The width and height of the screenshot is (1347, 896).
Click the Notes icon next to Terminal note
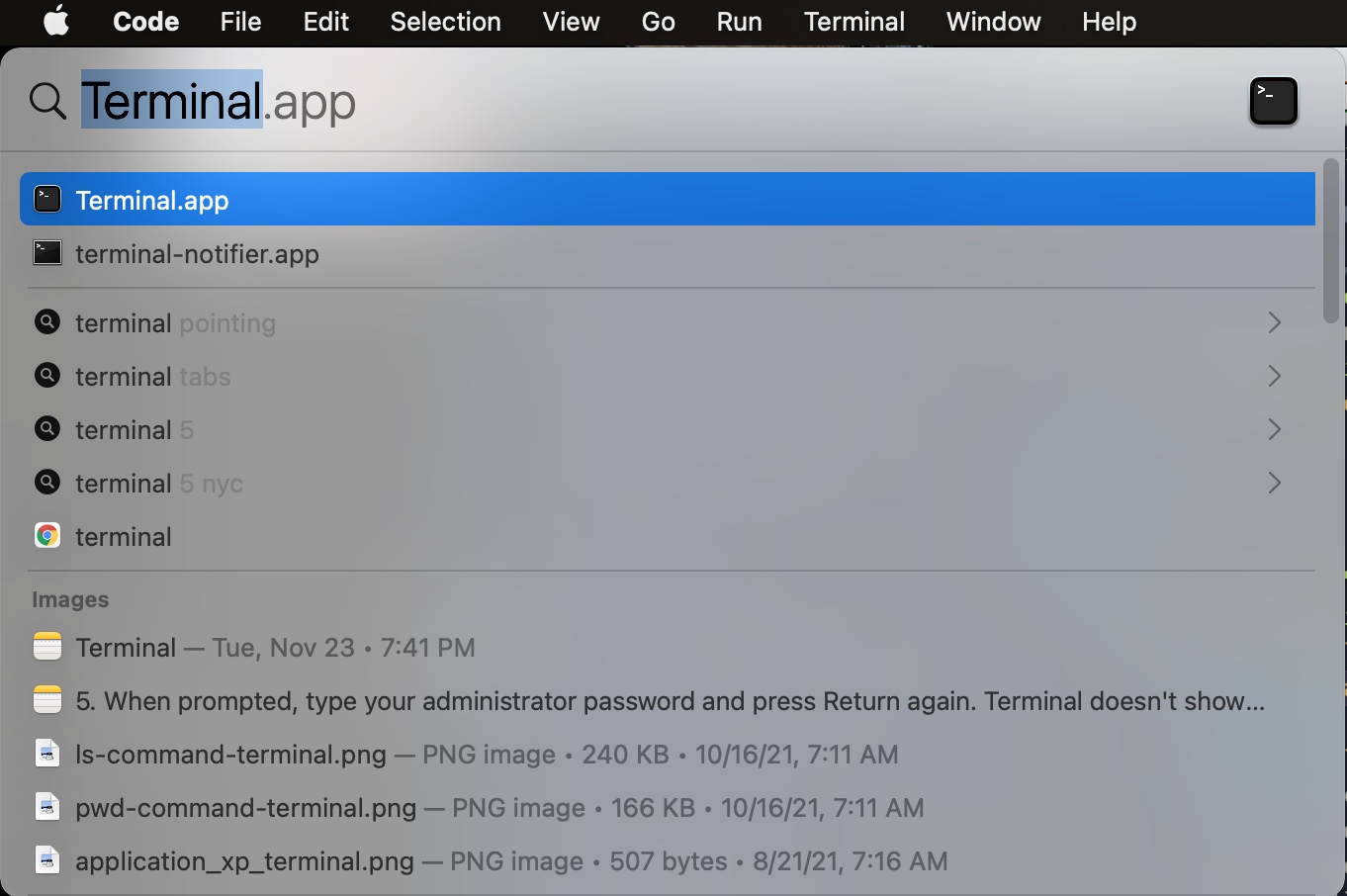(x=46, y=646)
